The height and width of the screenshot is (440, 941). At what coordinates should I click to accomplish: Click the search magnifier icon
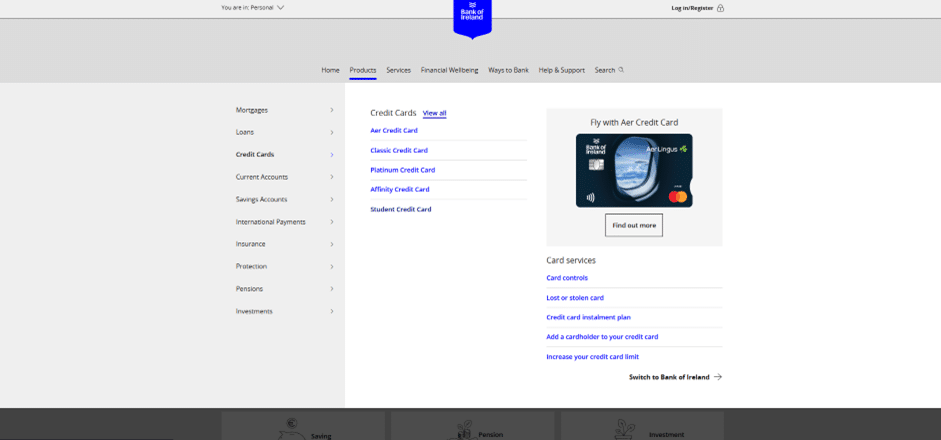coord(621,70)
